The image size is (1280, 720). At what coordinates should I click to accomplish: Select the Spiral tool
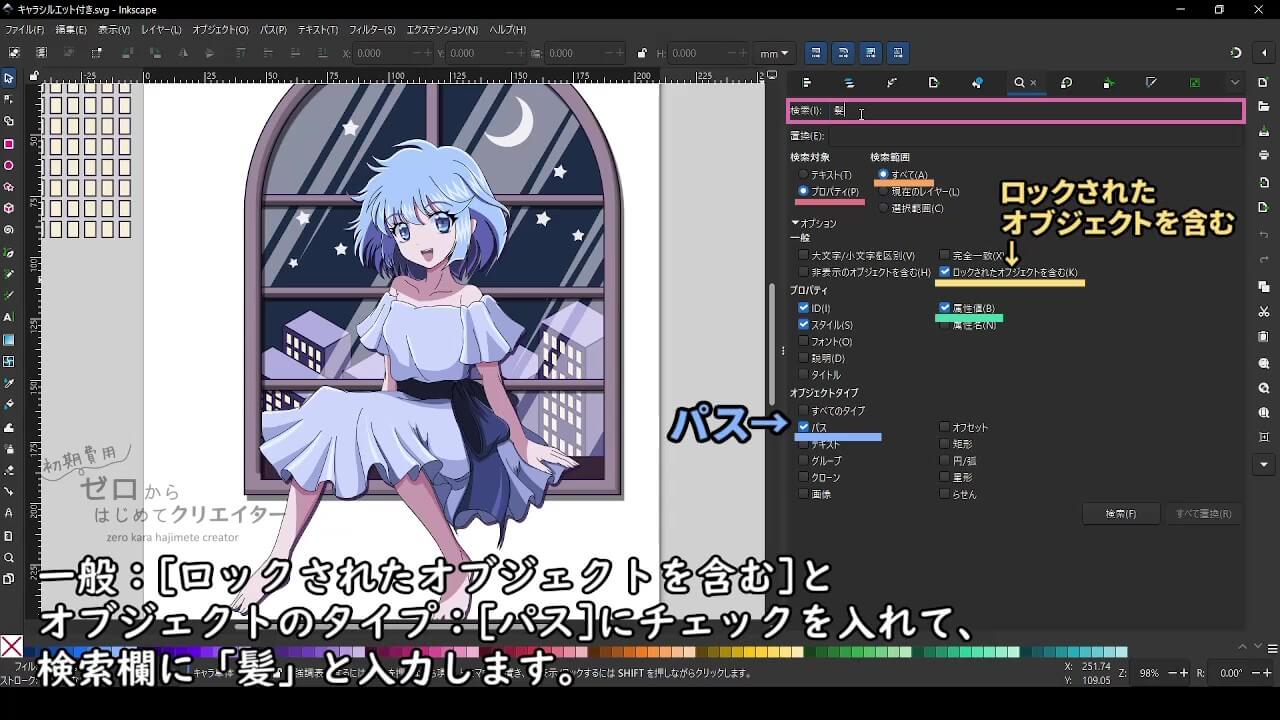coord(9,230)
